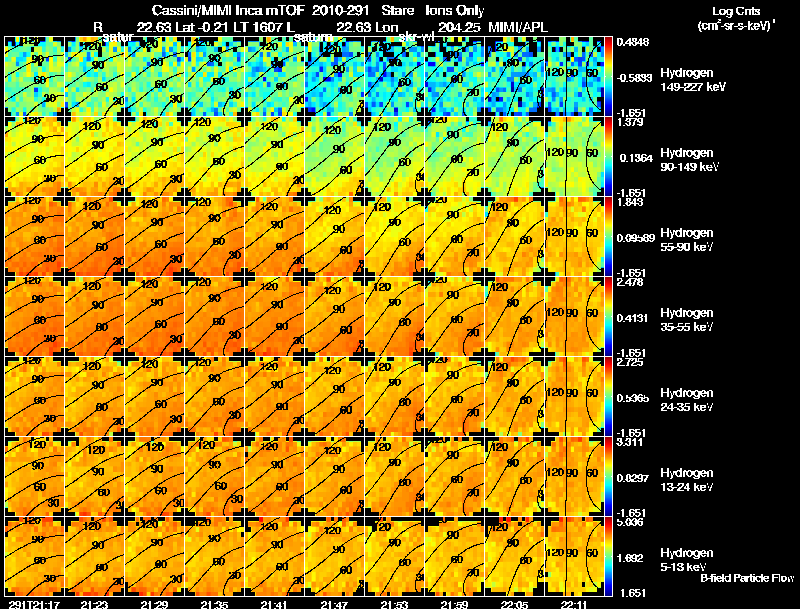Select the Hydrogen 90-149 keV label
Viewport: 800px width, 609px height.
[690, 160]
